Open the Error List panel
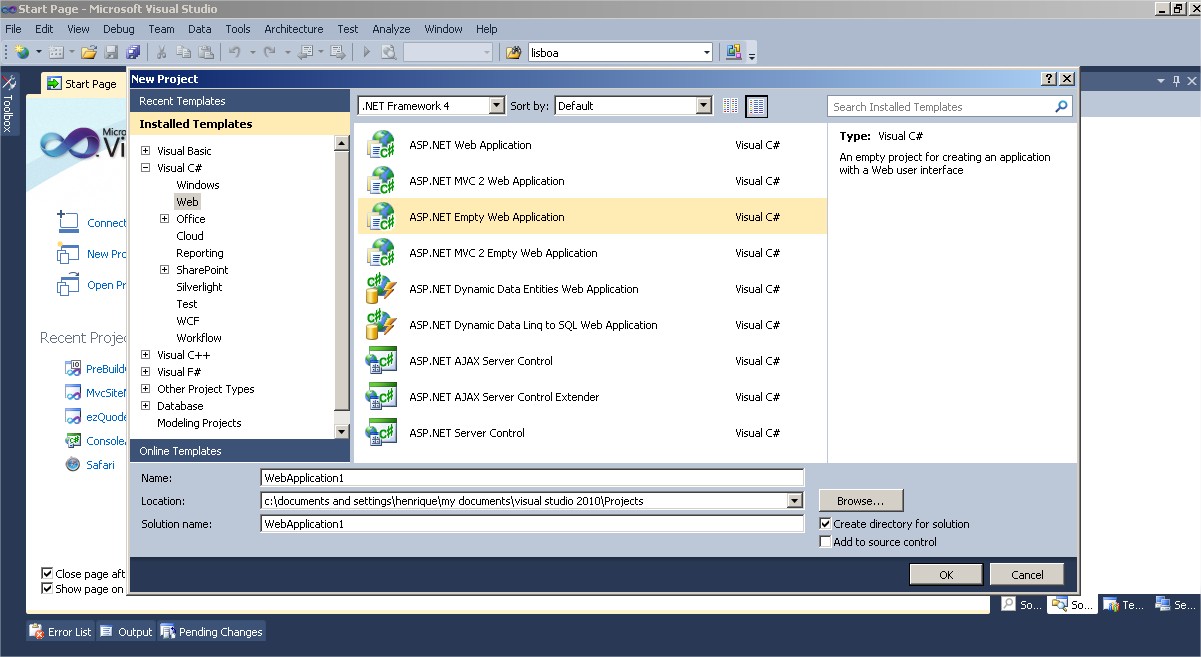Screen dimensions: 1201x657 pyautogui.click(x=61, y=631)
